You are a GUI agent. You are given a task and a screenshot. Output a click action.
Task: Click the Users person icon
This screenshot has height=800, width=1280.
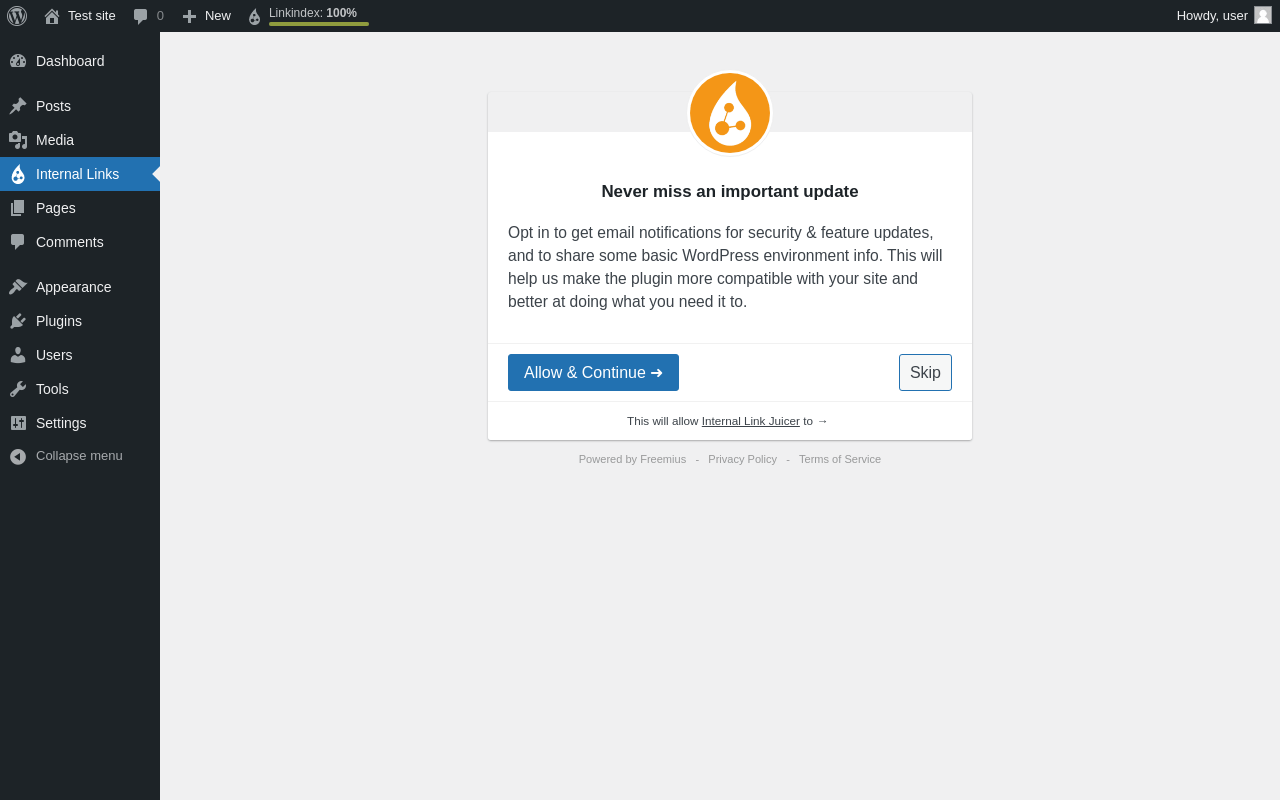pos(18,355)
